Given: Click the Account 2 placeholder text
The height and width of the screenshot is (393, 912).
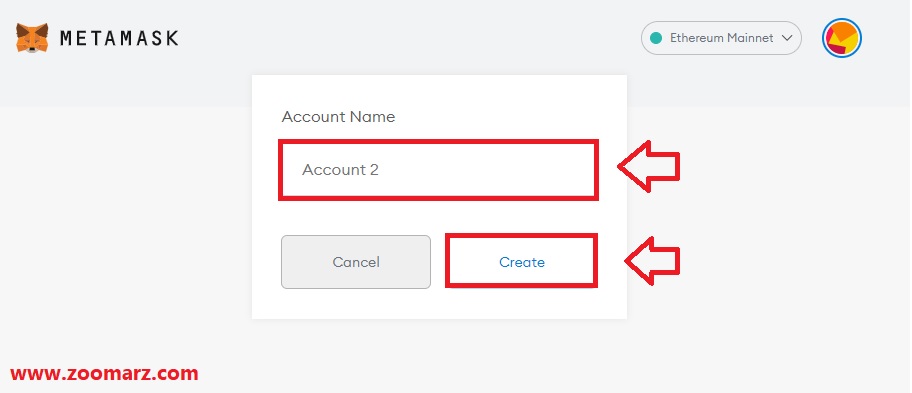Looking at the screenshot, I should click(340, 170).
